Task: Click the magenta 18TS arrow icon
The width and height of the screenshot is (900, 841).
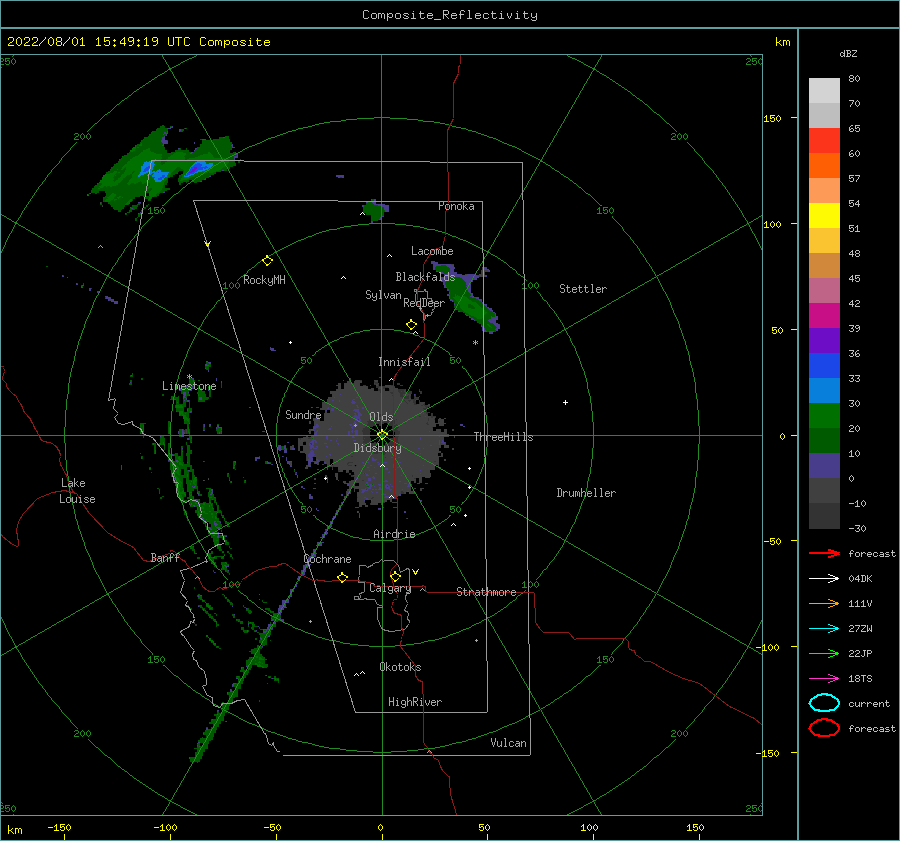Action: pos(824,679)
